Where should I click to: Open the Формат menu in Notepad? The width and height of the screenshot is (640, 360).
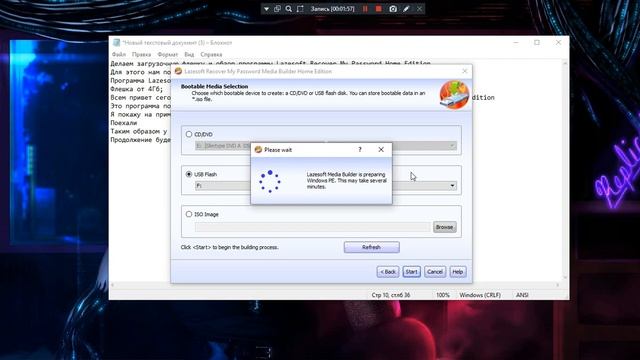pos(167,54)
